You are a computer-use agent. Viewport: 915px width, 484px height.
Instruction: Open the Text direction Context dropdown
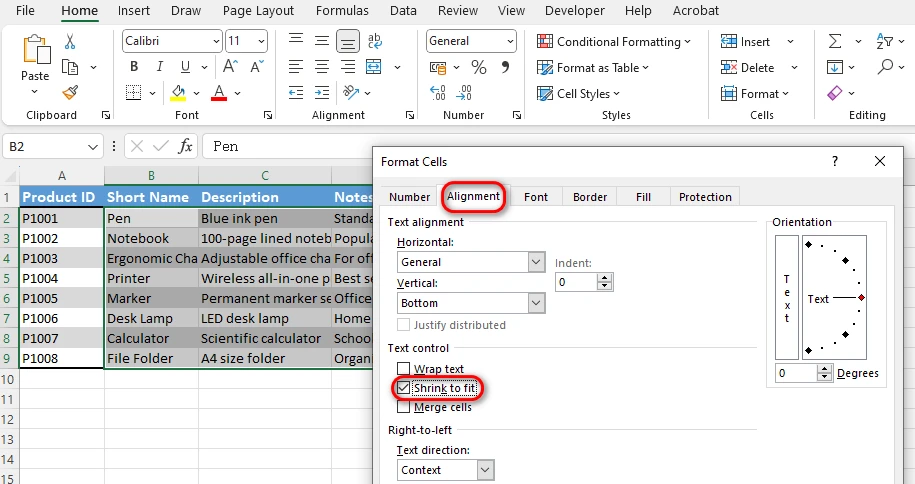coord(485,470)
